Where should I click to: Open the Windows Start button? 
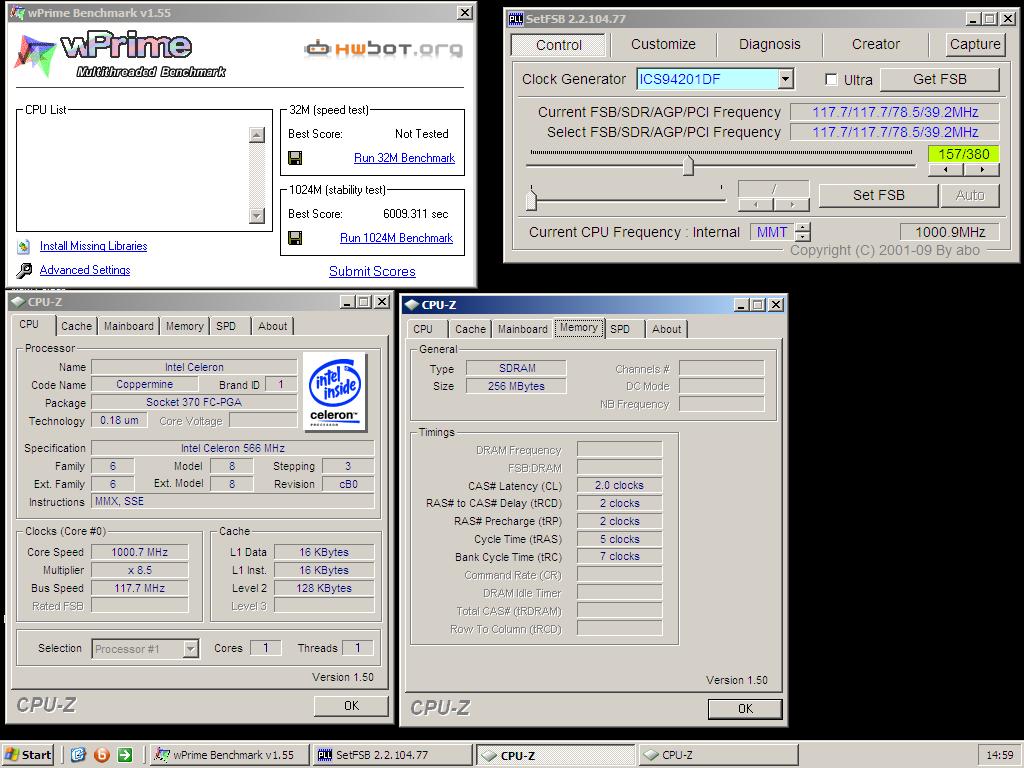27,755
